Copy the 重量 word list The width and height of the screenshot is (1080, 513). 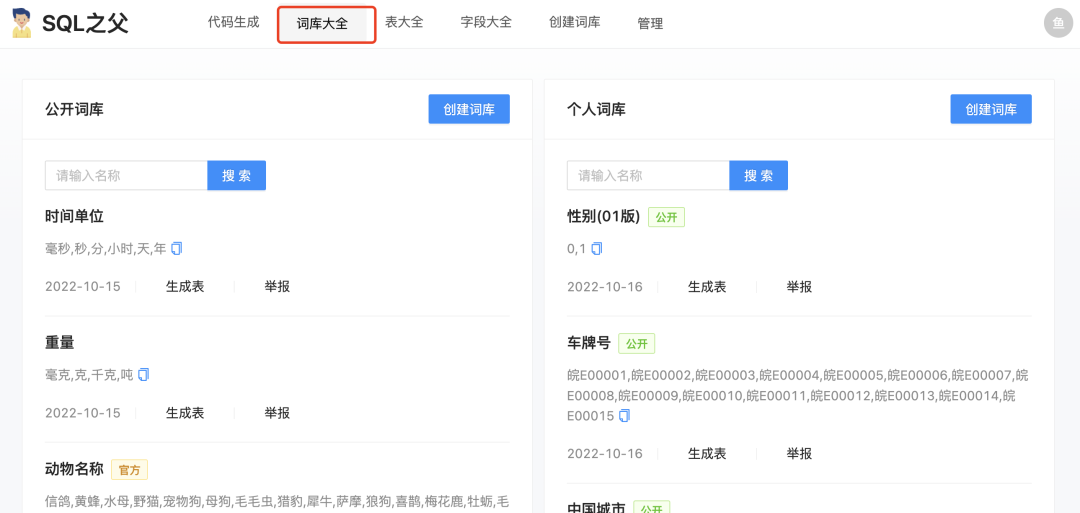(144, 374)
